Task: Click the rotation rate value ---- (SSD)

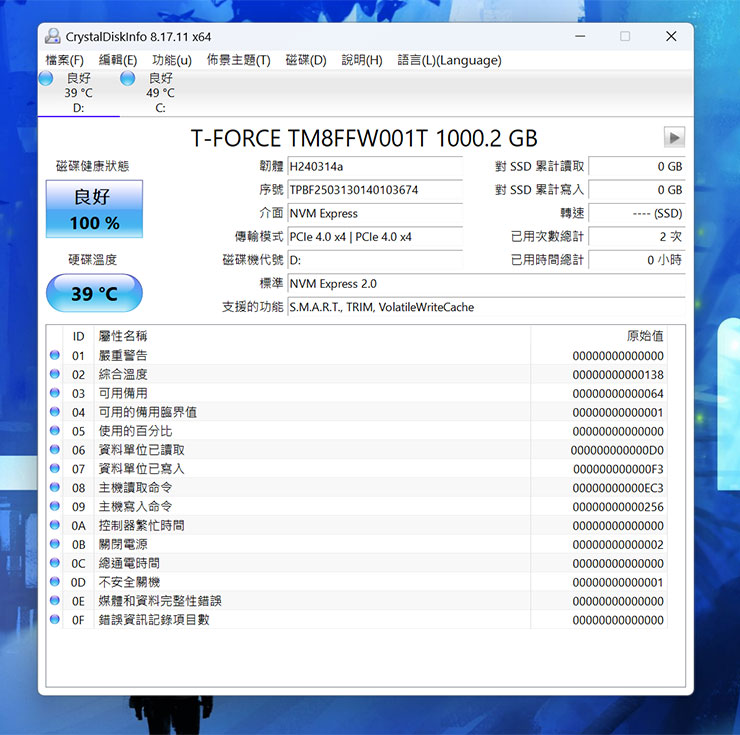Action: click(637, 213)
